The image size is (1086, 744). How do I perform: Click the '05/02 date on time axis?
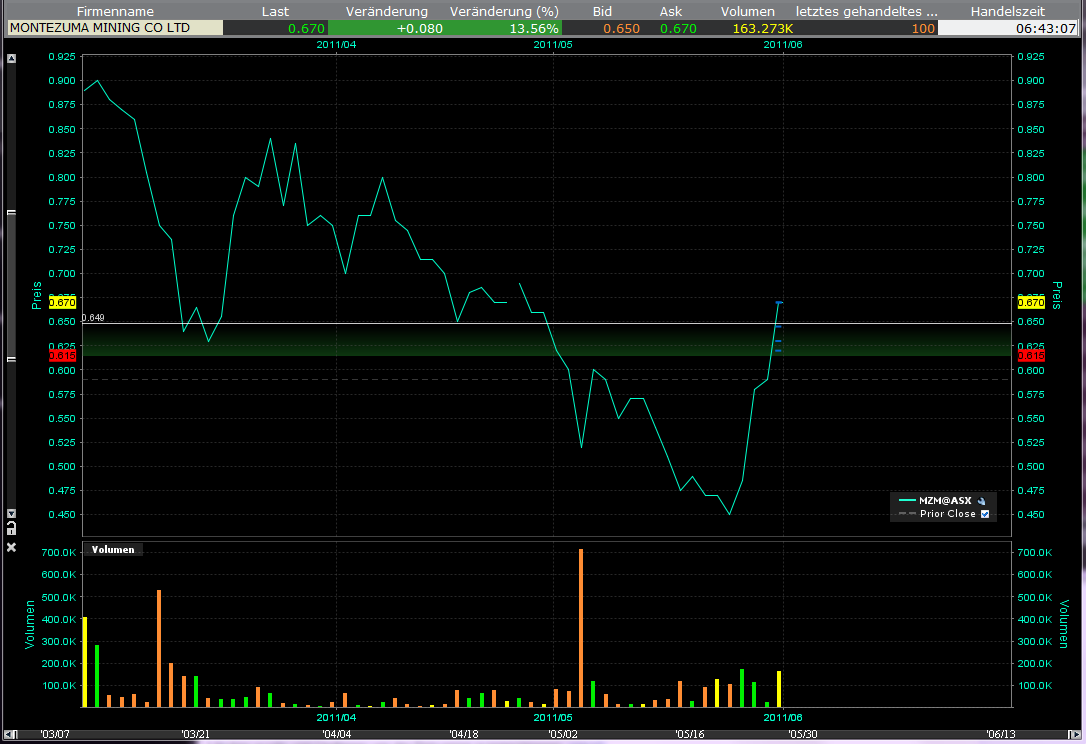coord(561,733)
